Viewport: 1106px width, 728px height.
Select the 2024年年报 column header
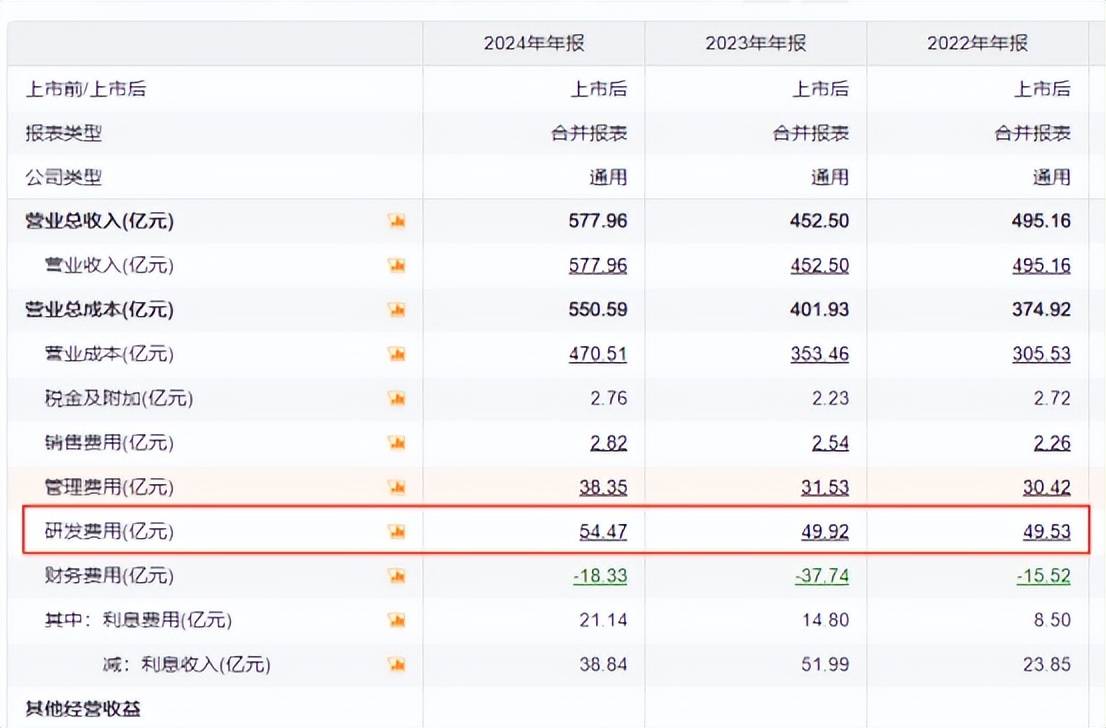(x=534, y=43)
